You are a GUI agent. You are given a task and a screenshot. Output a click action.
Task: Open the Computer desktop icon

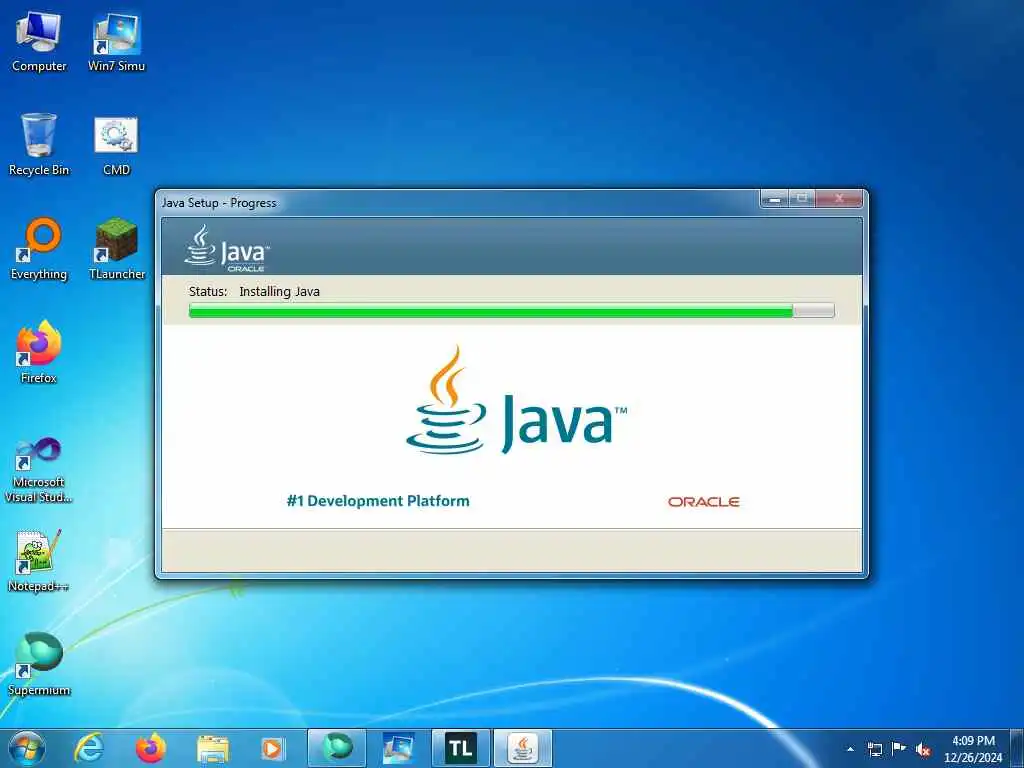(x=39, y=42)
